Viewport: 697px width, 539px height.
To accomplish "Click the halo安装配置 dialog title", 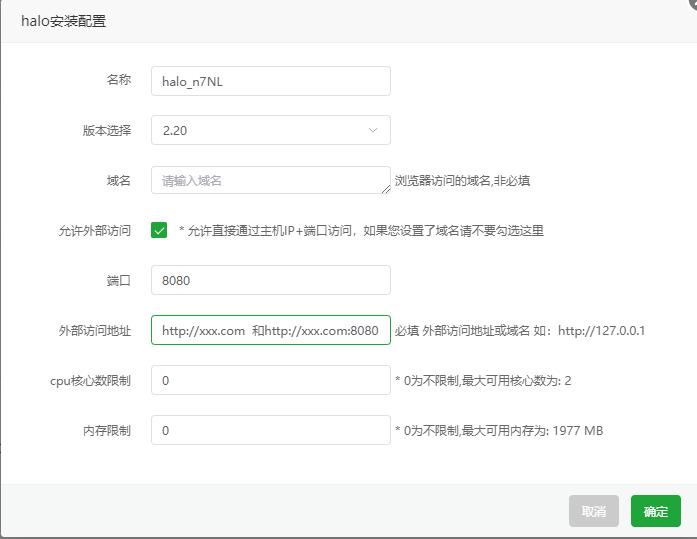I will [x=64, y=21].
